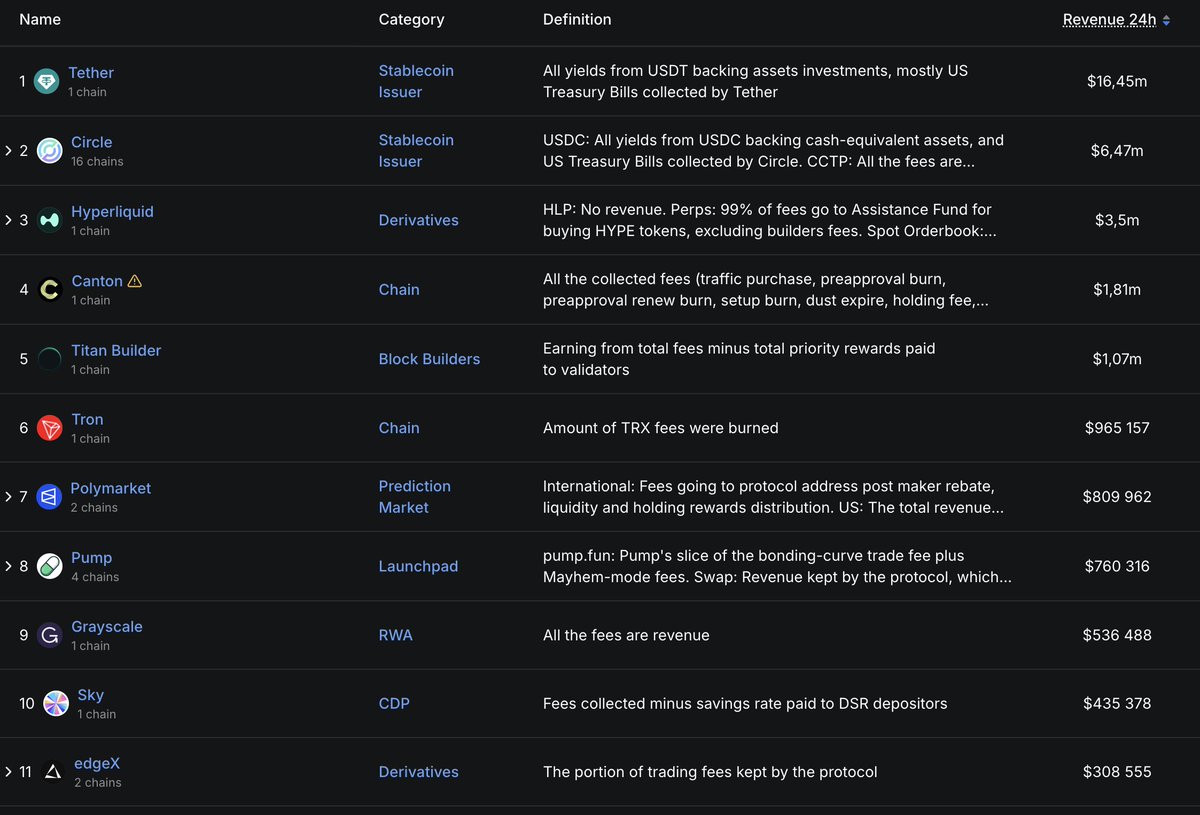Select Tether's $16,45m revenue value
Screen dimensions: 1200x815
click(1117, 81)
